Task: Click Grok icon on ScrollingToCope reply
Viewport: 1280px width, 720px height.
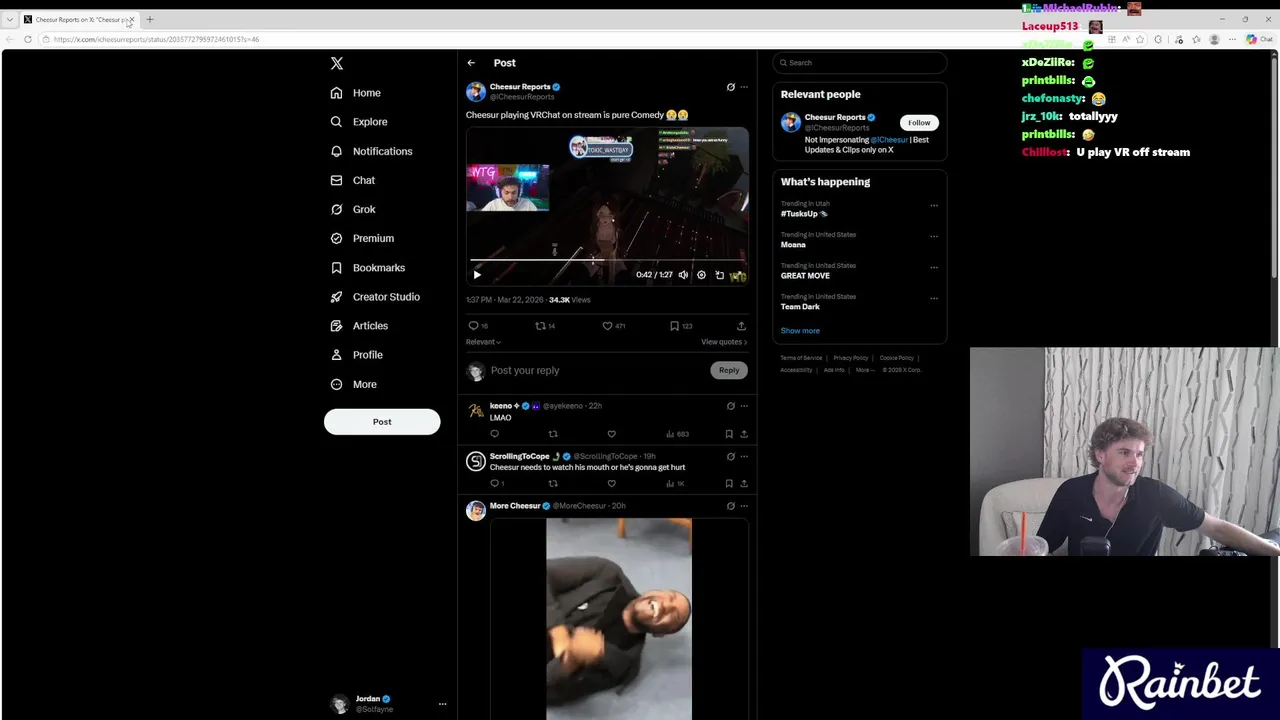Action: coord(730,456)
